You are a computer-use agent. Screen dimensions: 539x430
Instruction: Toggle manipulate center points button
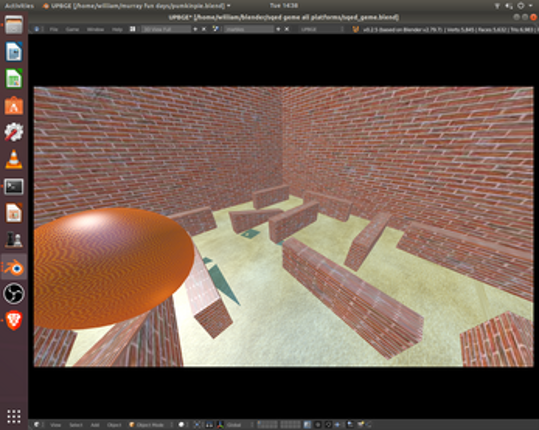(209, 425)
